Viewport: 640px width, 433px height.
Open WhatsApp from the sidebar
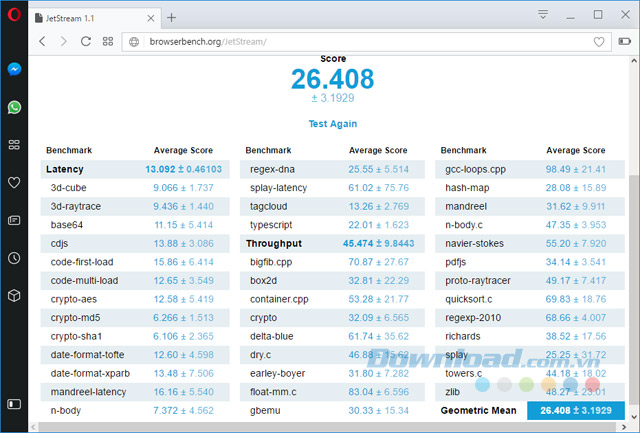[14, 107]
